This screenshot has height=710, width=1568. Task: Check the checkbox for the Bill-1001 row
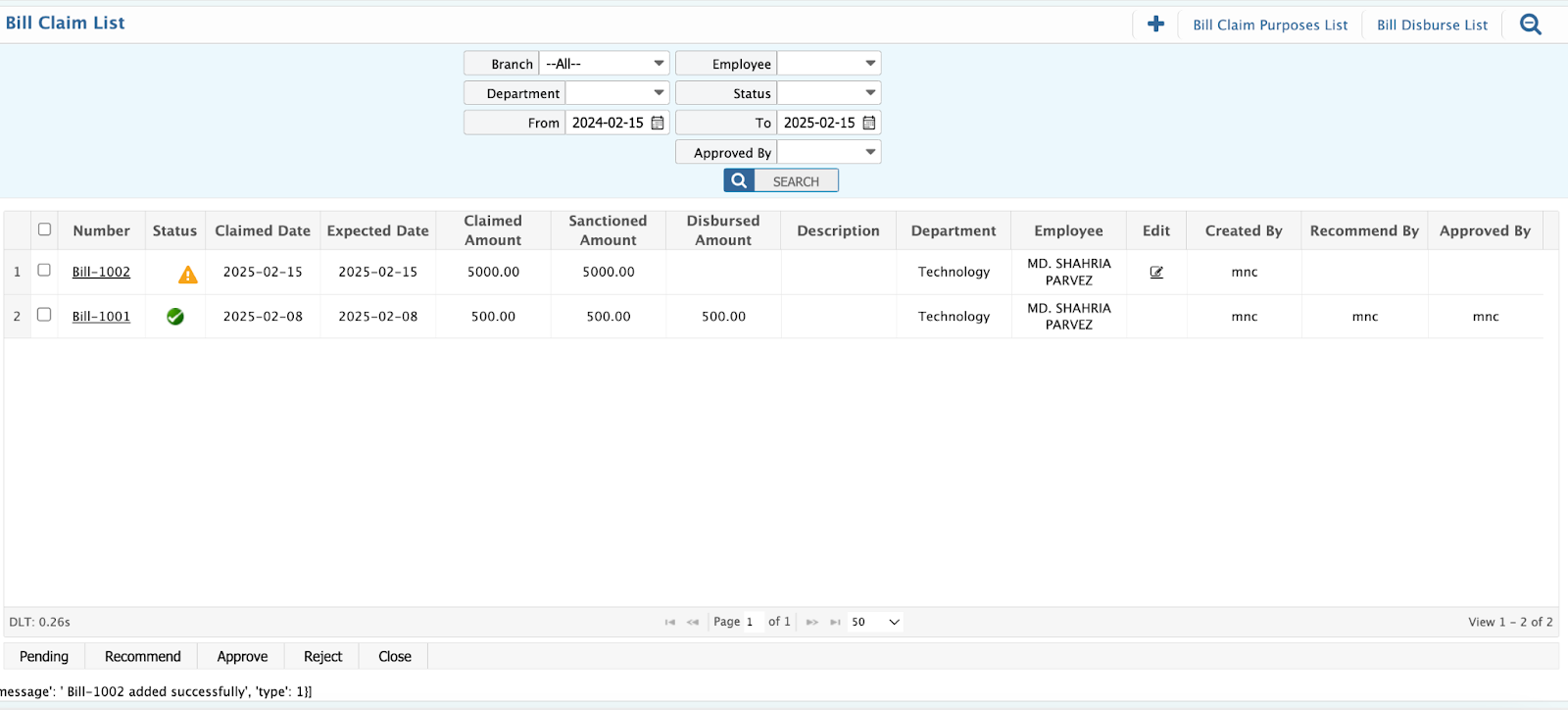coord(44,315)
